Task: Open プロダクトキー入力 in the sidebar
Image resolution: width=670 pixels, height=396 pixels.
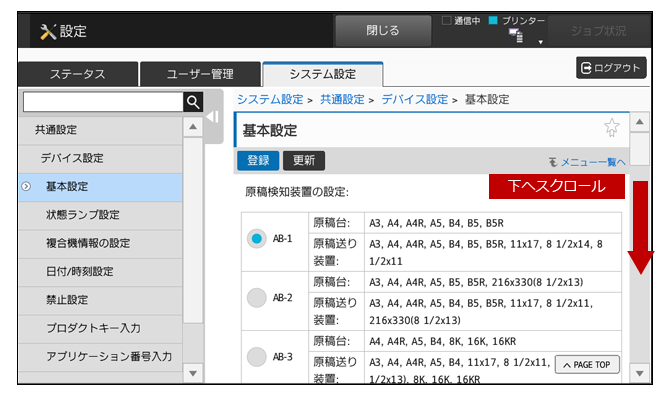Action: click(x=101, y=329)
